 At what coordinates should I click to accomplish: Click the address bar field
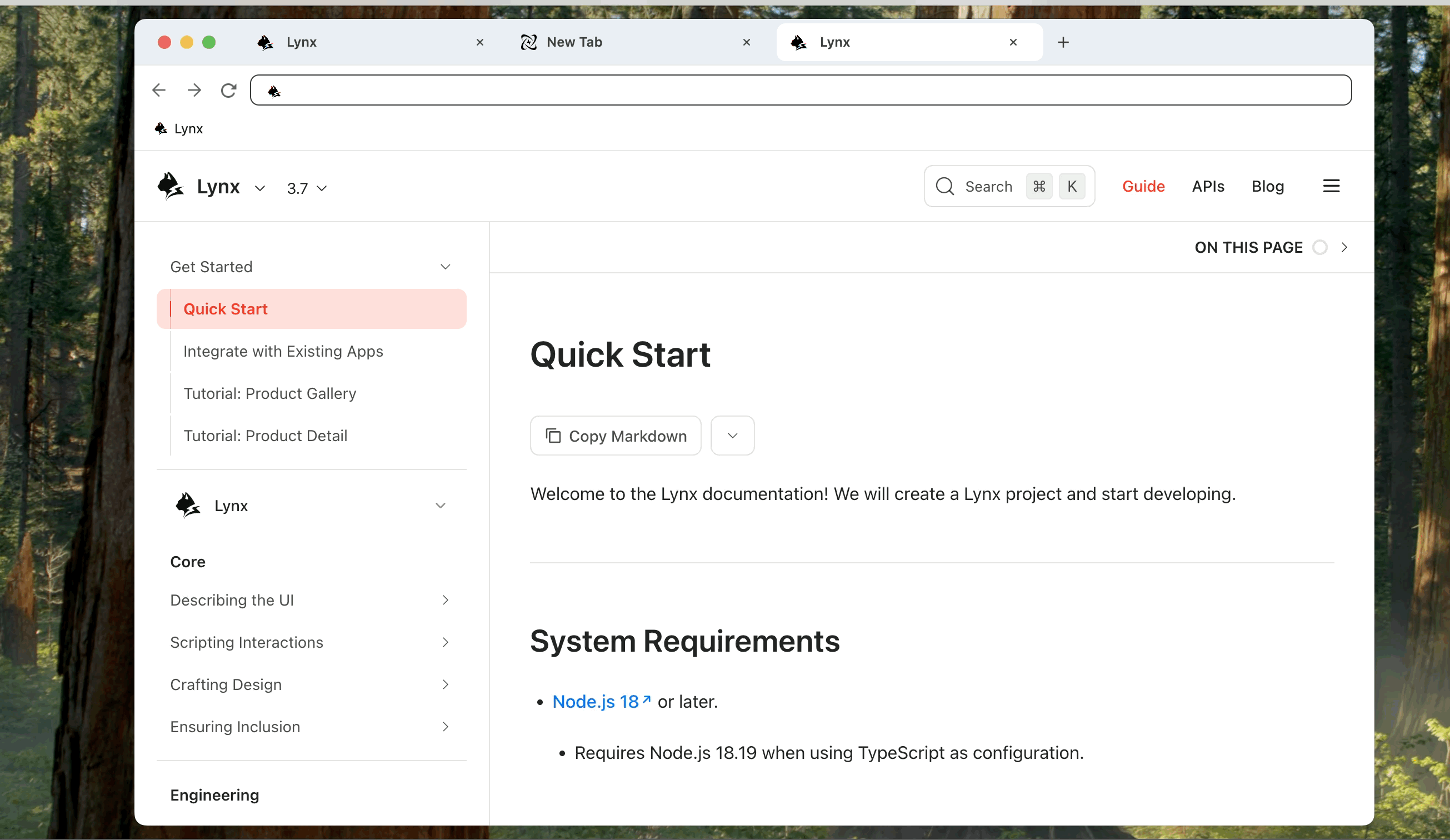(x=801, y=91)
